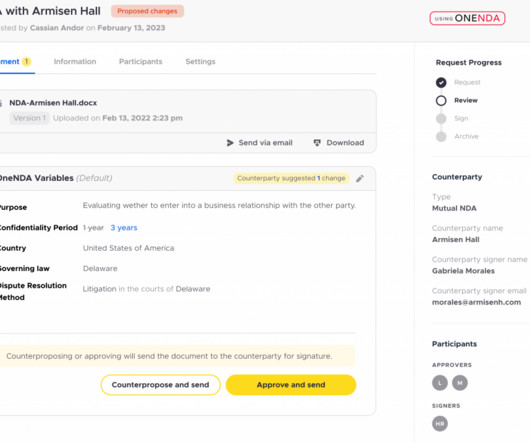
Task: Click the pencil edit icon for OneNDA Variables
Action: pos(360,178)
